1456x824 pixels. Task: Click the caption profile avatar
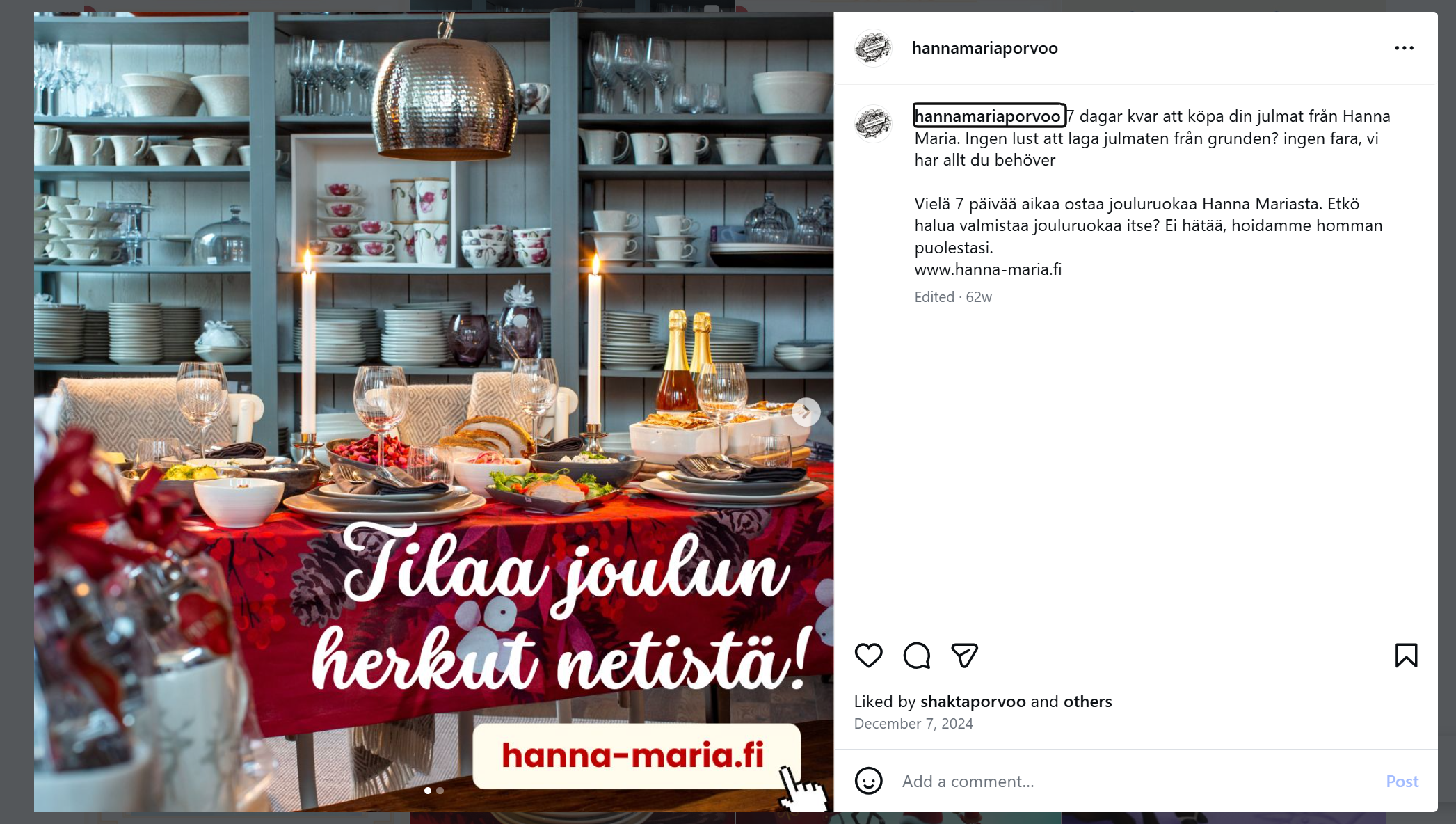point(873,124)
